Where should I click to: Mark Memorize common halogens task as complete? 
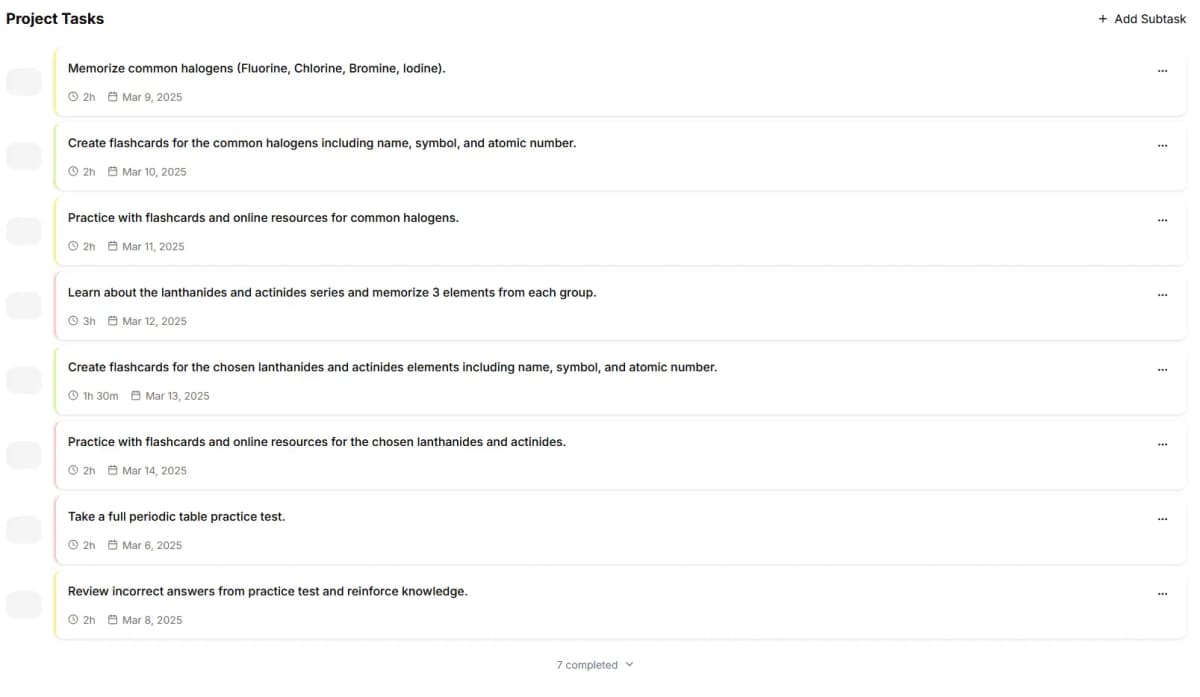pyautogui.click(x=24, y=82)
